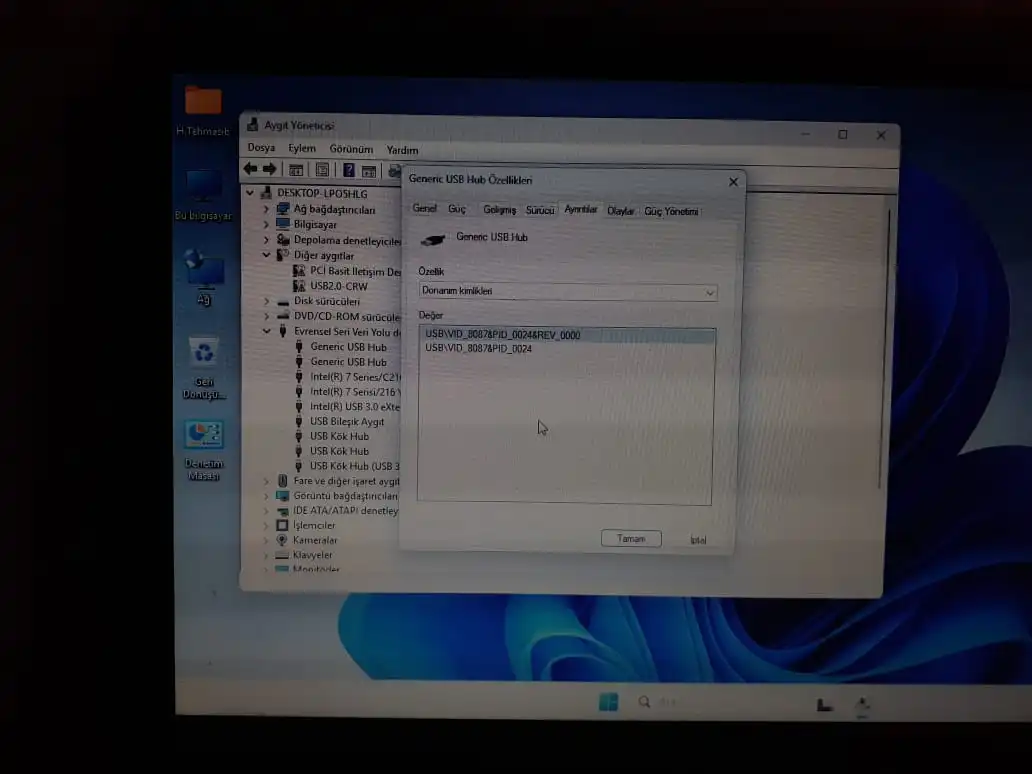The width and height of the screenshot is (1032, 774).
Task: Select USB Kök Hub (USB 3 entry
Action: (354, 466)
